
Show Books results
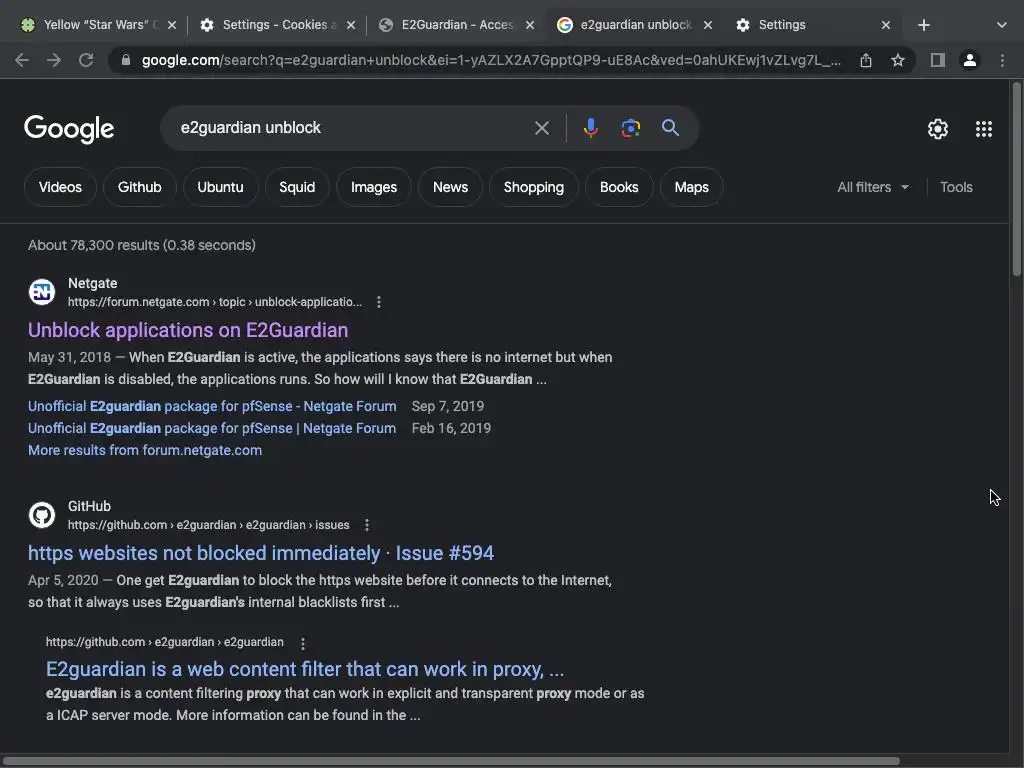tap(619, 187)
